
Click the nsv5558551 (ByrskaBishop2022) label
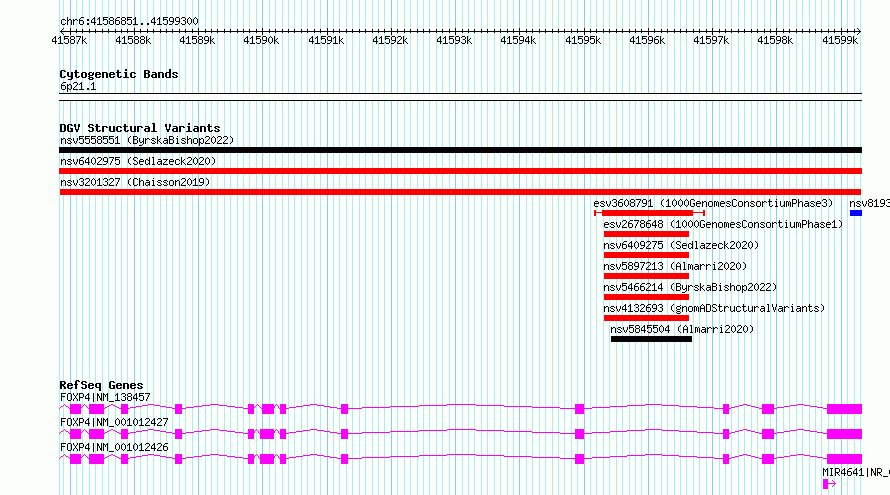point(147,140)
